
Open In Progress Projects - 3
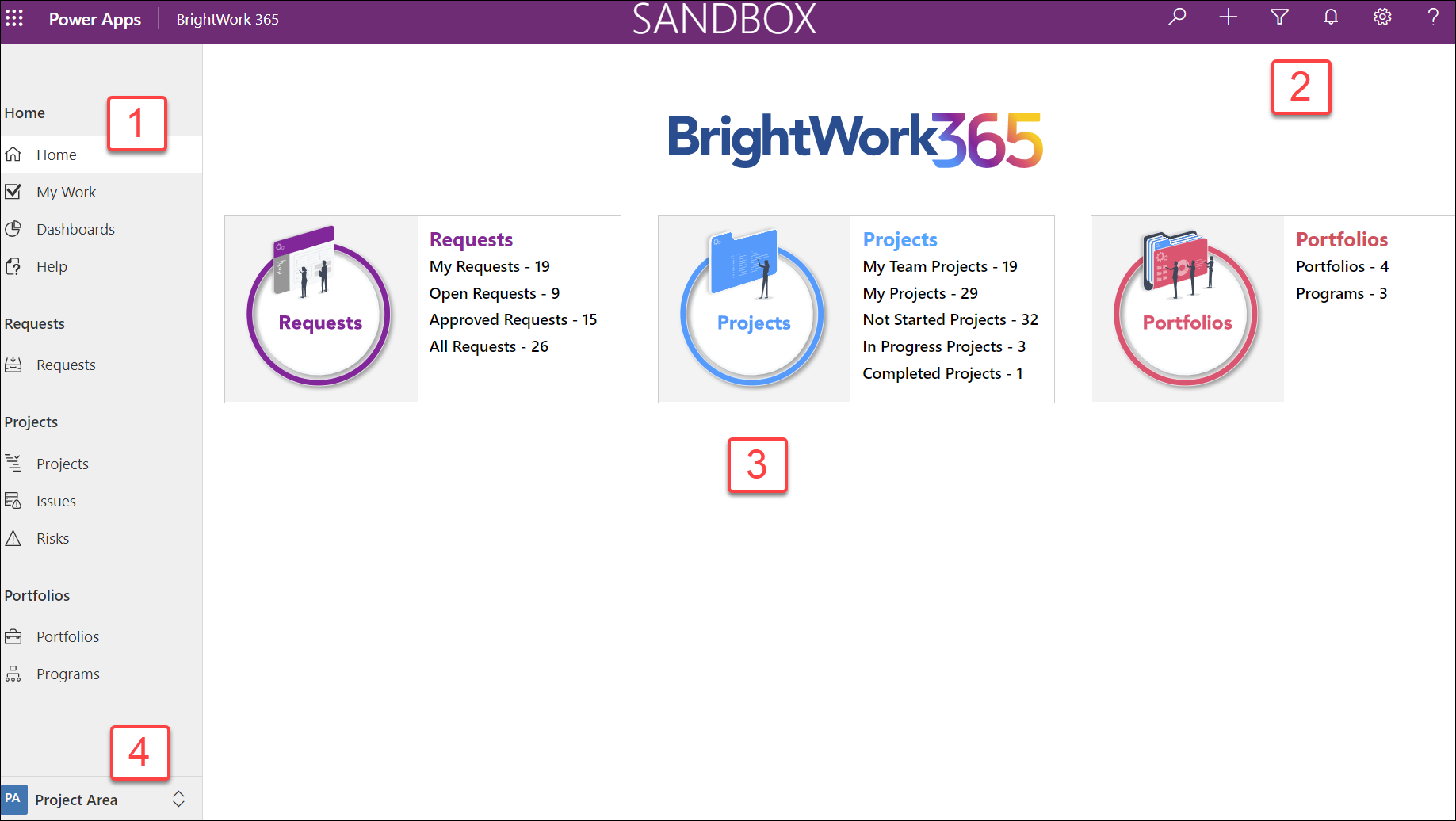tap(943, 346)
